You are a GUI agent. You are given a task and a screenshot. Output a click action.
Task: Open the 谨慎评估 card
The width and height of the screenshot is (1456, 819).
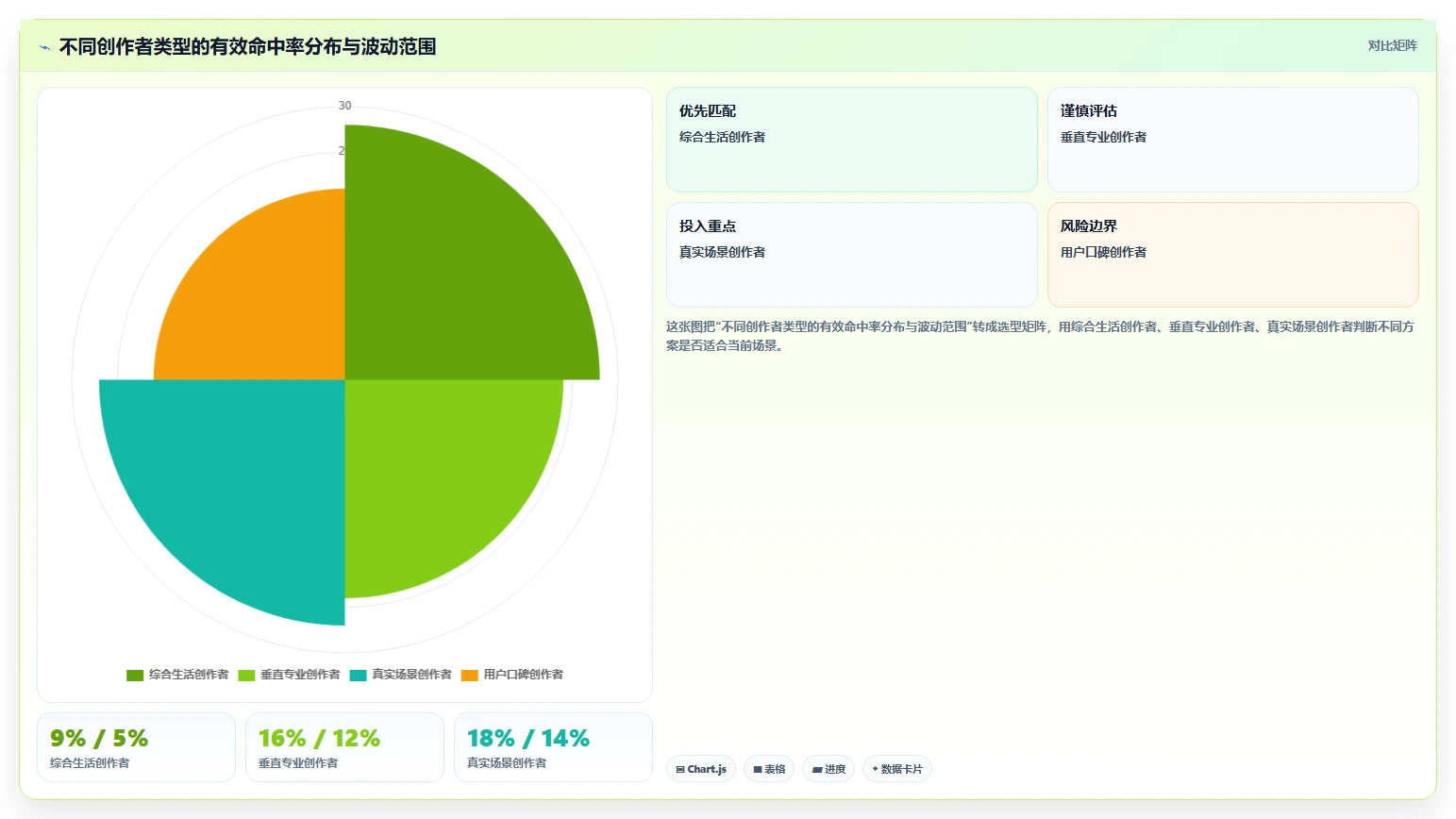(1232, 140)
